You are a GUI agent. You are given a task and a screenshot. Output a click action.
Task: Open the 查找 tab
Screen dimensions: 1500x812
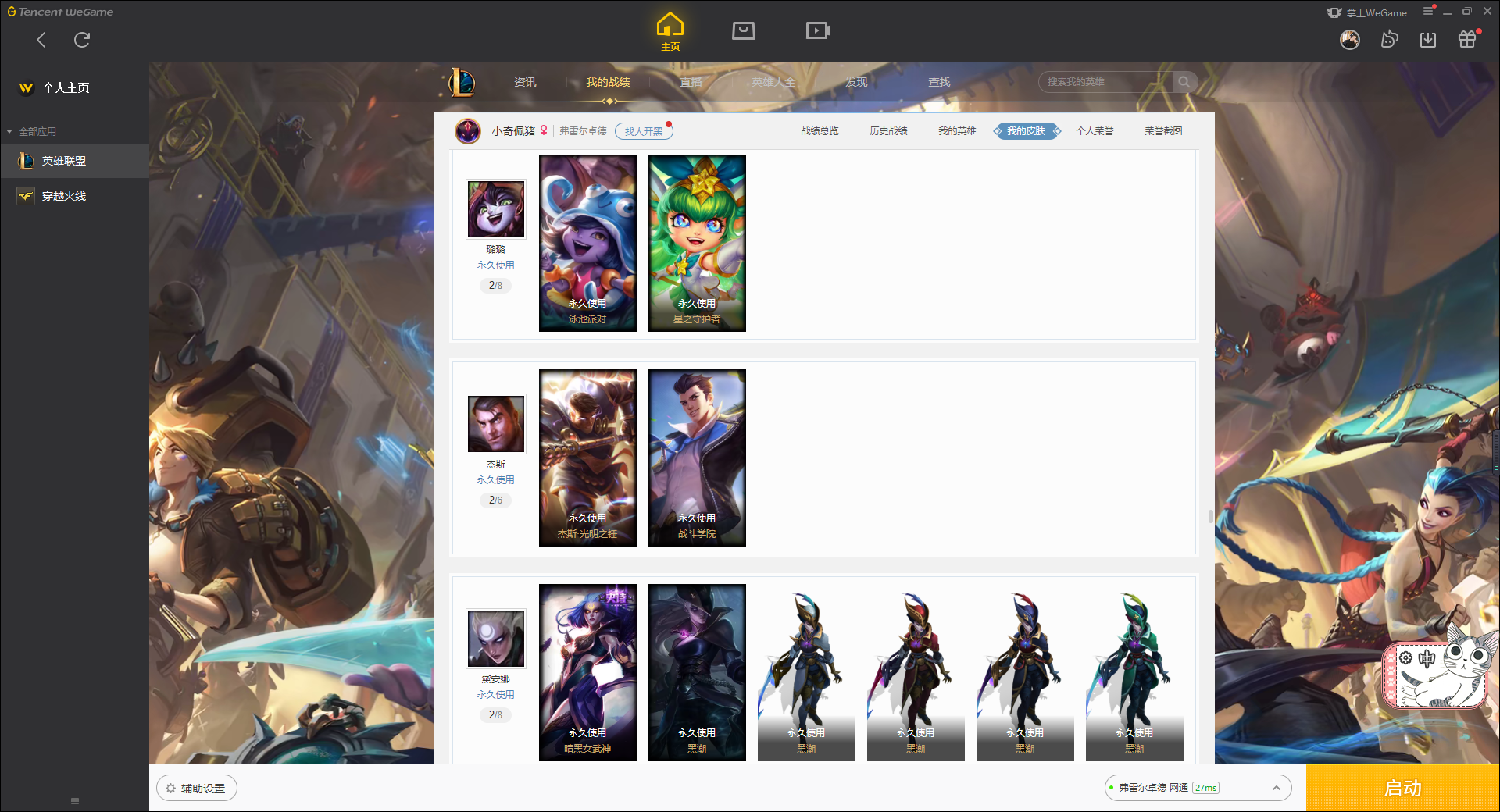coord(939,82)
